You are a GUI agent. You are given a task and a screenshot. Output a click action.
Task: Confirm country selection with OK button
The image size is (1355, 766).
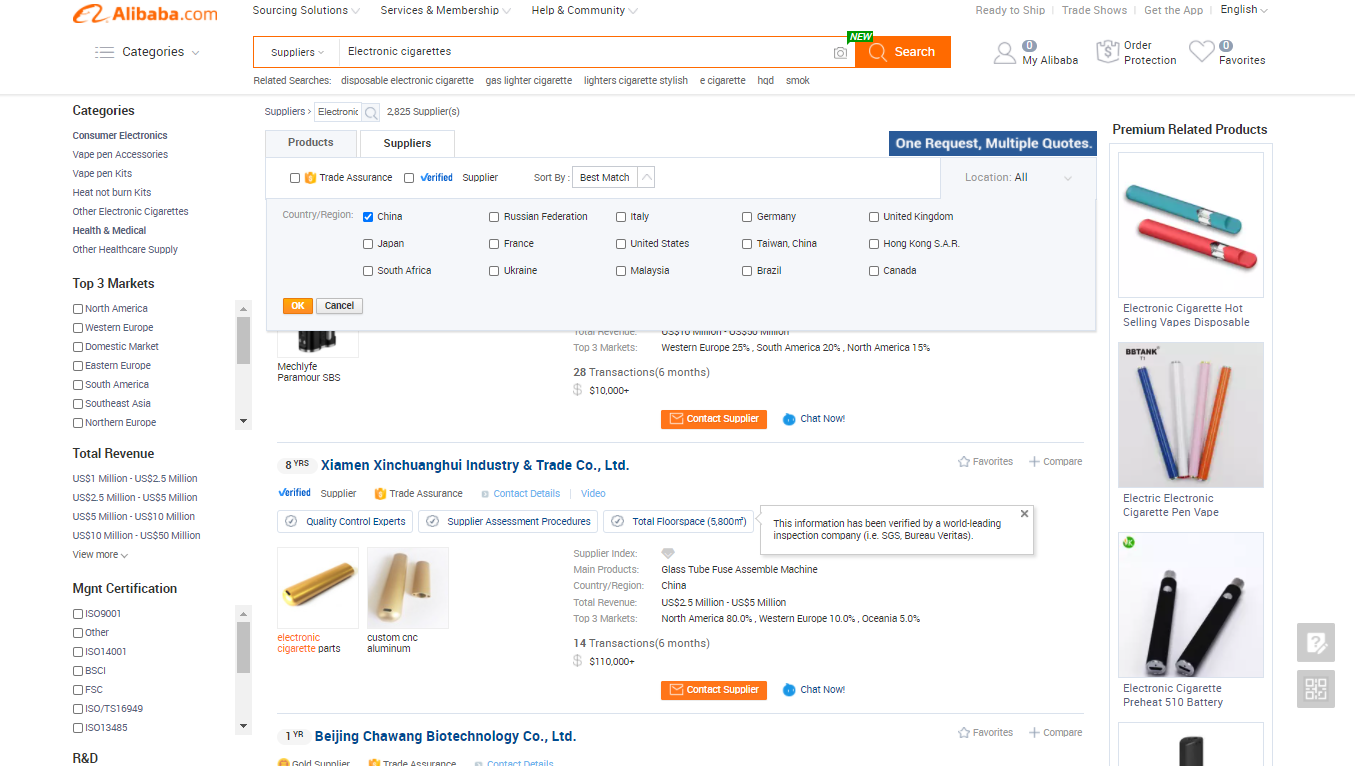[x=297, y=306]
